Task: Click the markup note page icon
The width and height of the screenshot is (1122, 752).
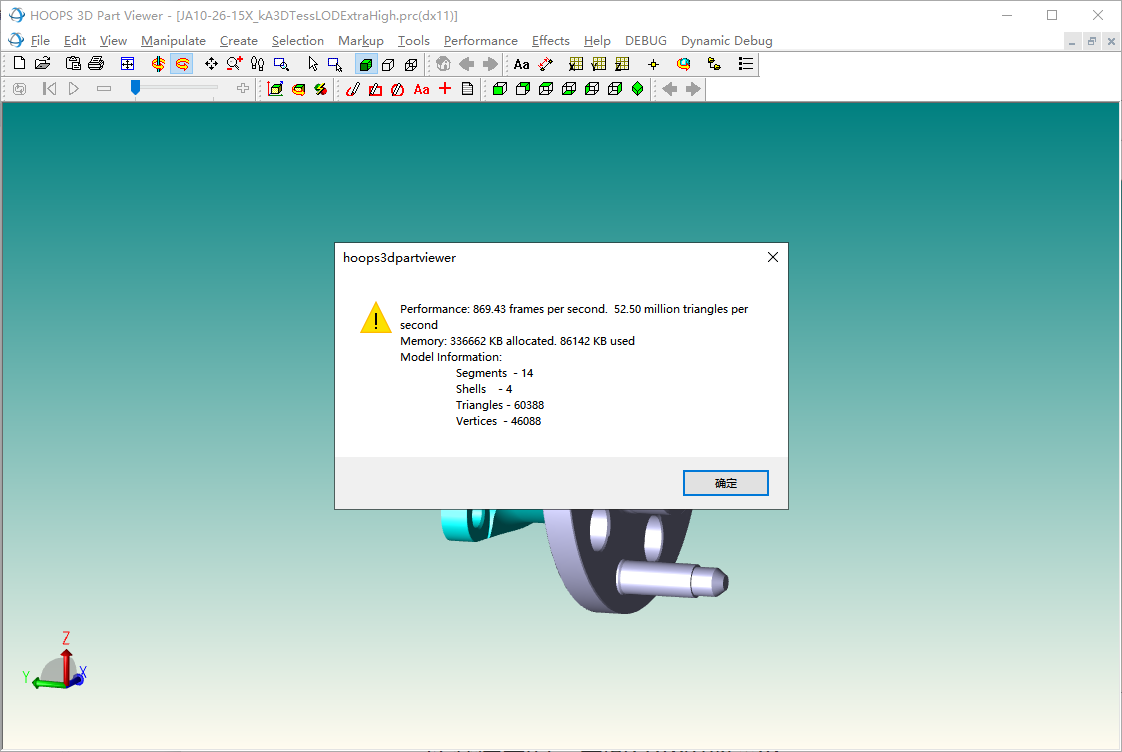Action: coord(467,89)
